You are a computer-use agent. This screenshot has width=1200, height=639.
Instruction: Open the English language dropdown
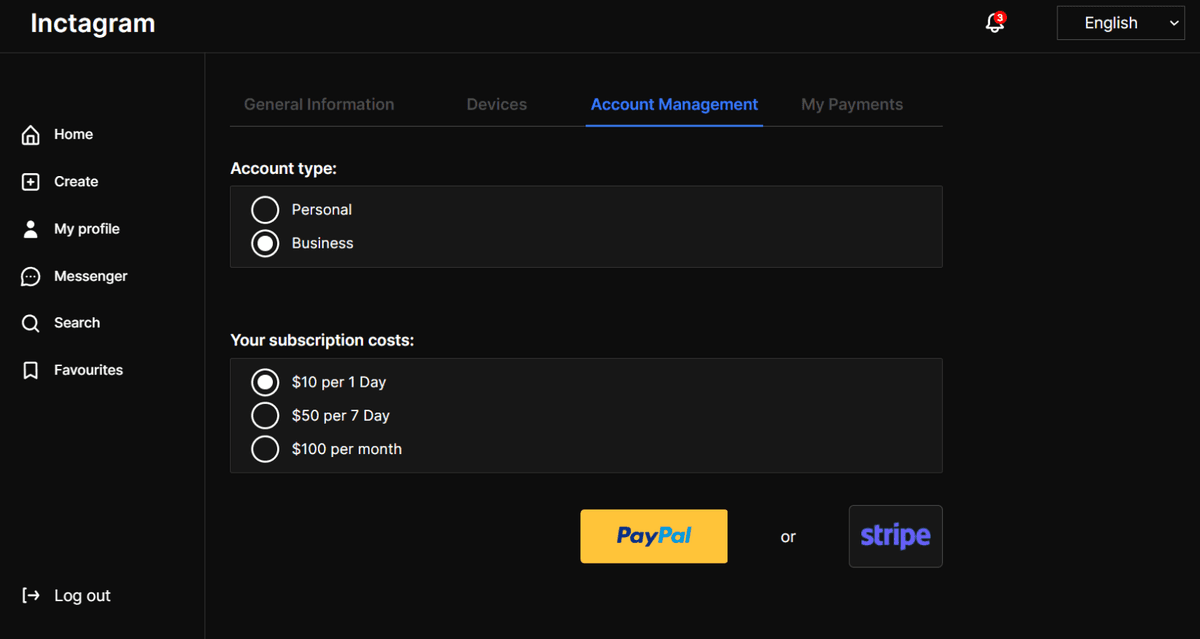click(x=1121, y=23)
